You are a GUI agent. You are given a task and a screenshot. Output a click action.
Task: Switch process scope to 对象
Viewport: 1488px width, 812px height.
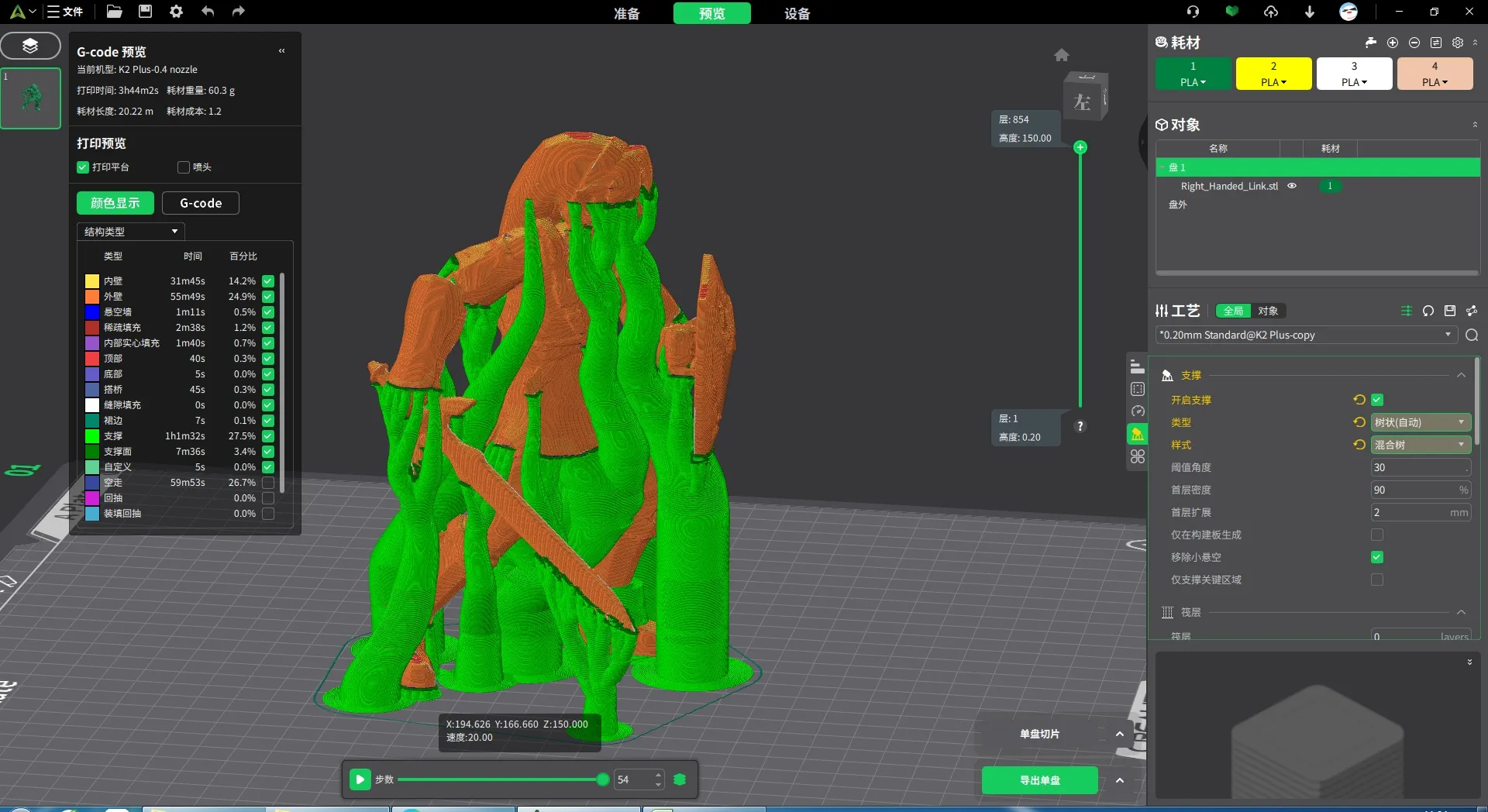tap(1268, 311)
